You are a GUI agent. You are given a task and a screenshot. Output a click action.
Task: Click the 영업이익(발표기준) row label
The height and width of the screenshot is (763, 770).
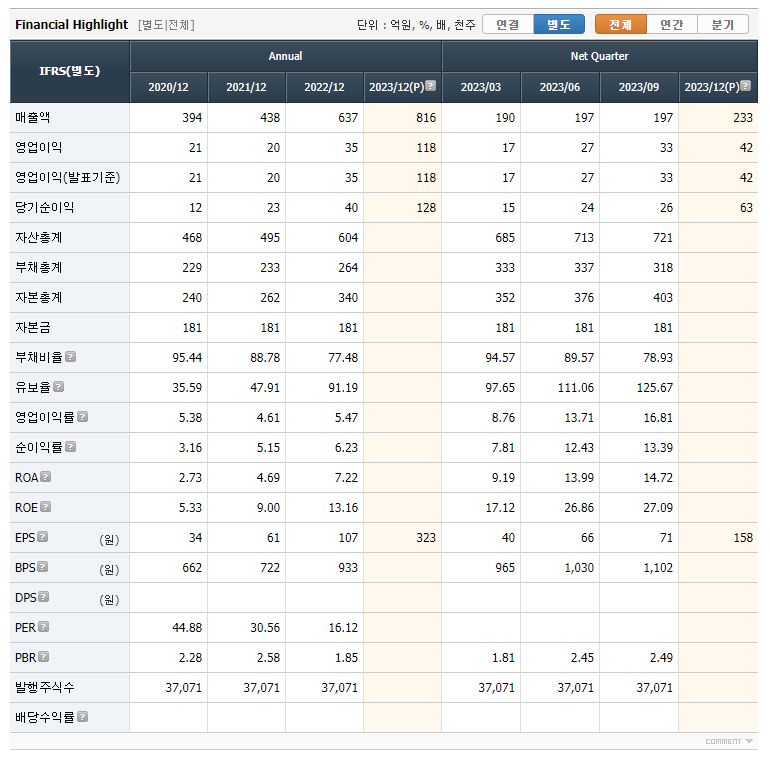click(x=68, y=177)
